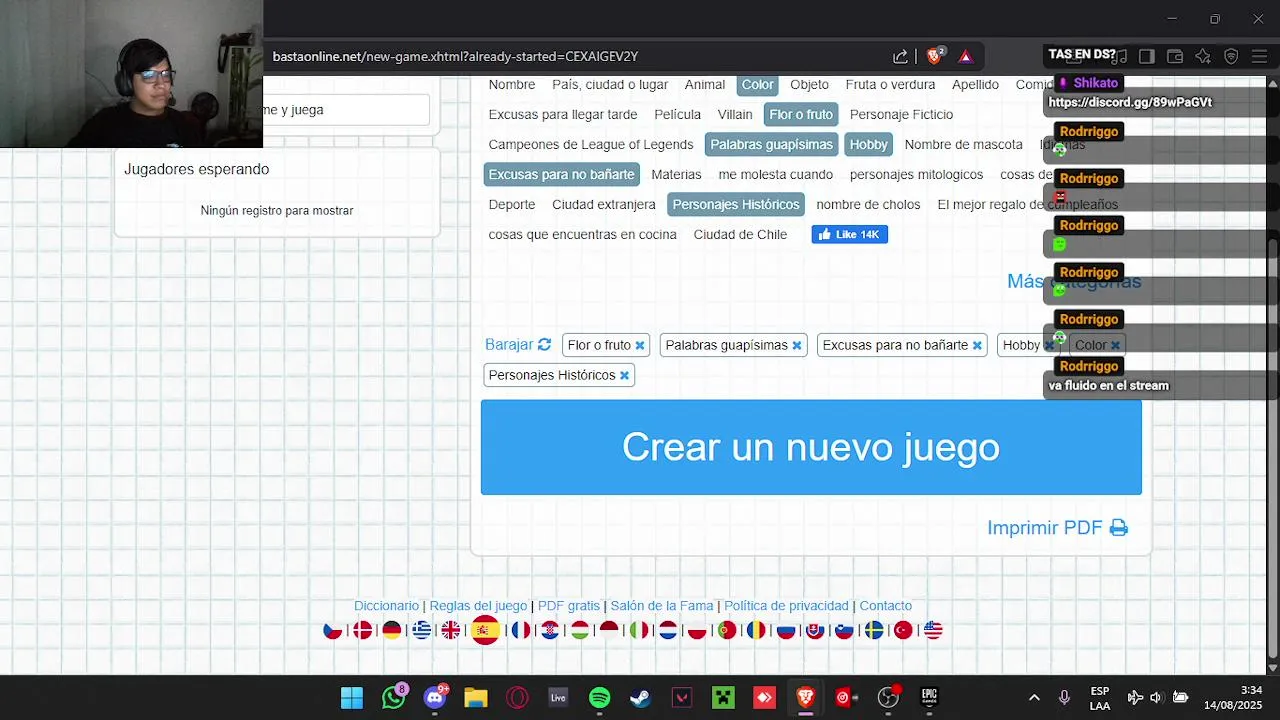Viewport: 1280px width, 720px height.
Task: Deselect the Flor o fruto category
Action: [x=801, y=115]
